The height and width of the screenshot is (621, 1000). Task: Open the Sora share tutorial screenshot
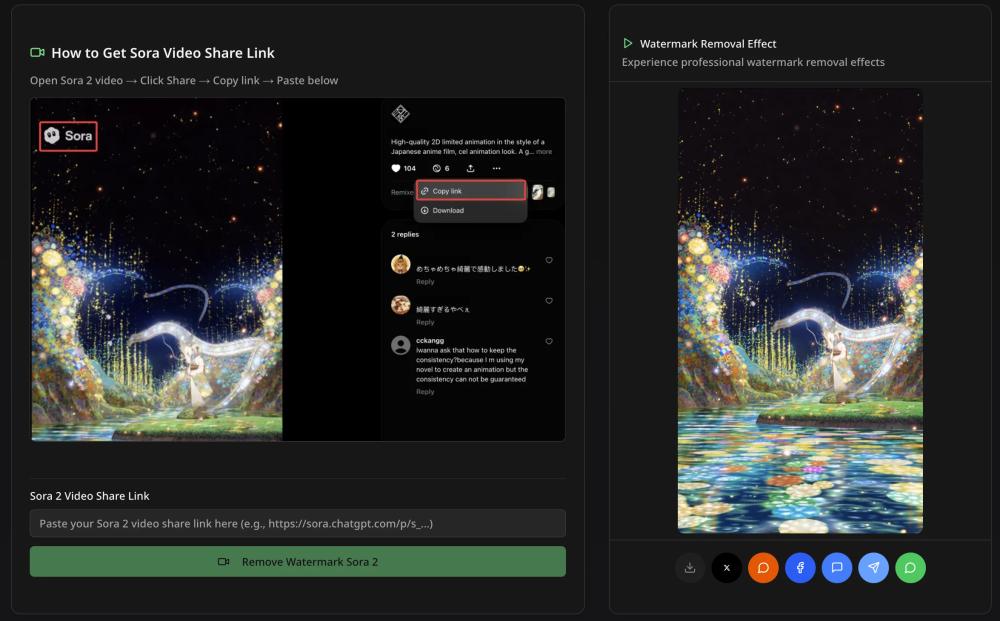[298, 269]
